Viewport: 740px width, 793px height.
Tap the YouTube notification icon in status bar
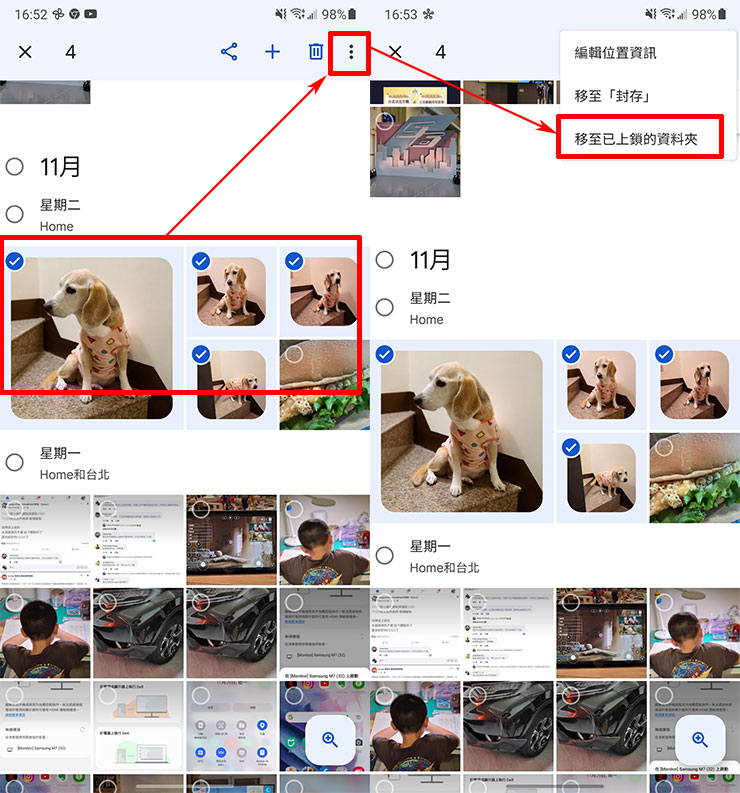pyautogui.click(x=91, y=14)
